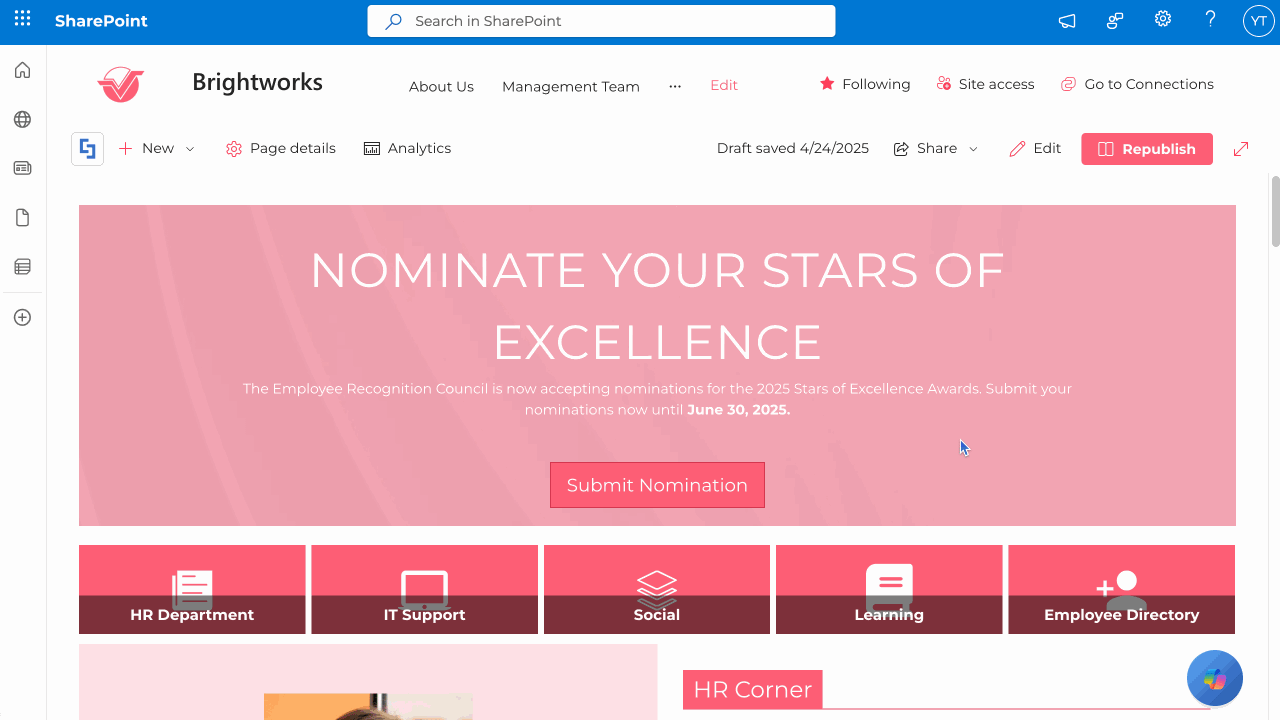The width and height of the screenshot is (1280, 720).
Task: Expand the New dropdown chevron
Action: 190,149
